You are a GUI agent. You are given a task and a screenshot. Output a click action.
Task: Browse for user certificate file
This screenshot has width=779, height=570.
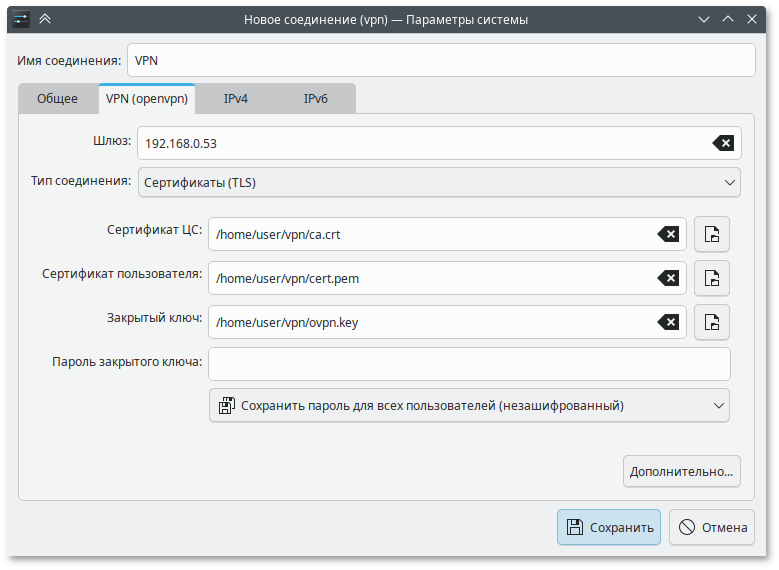point(711,278)
